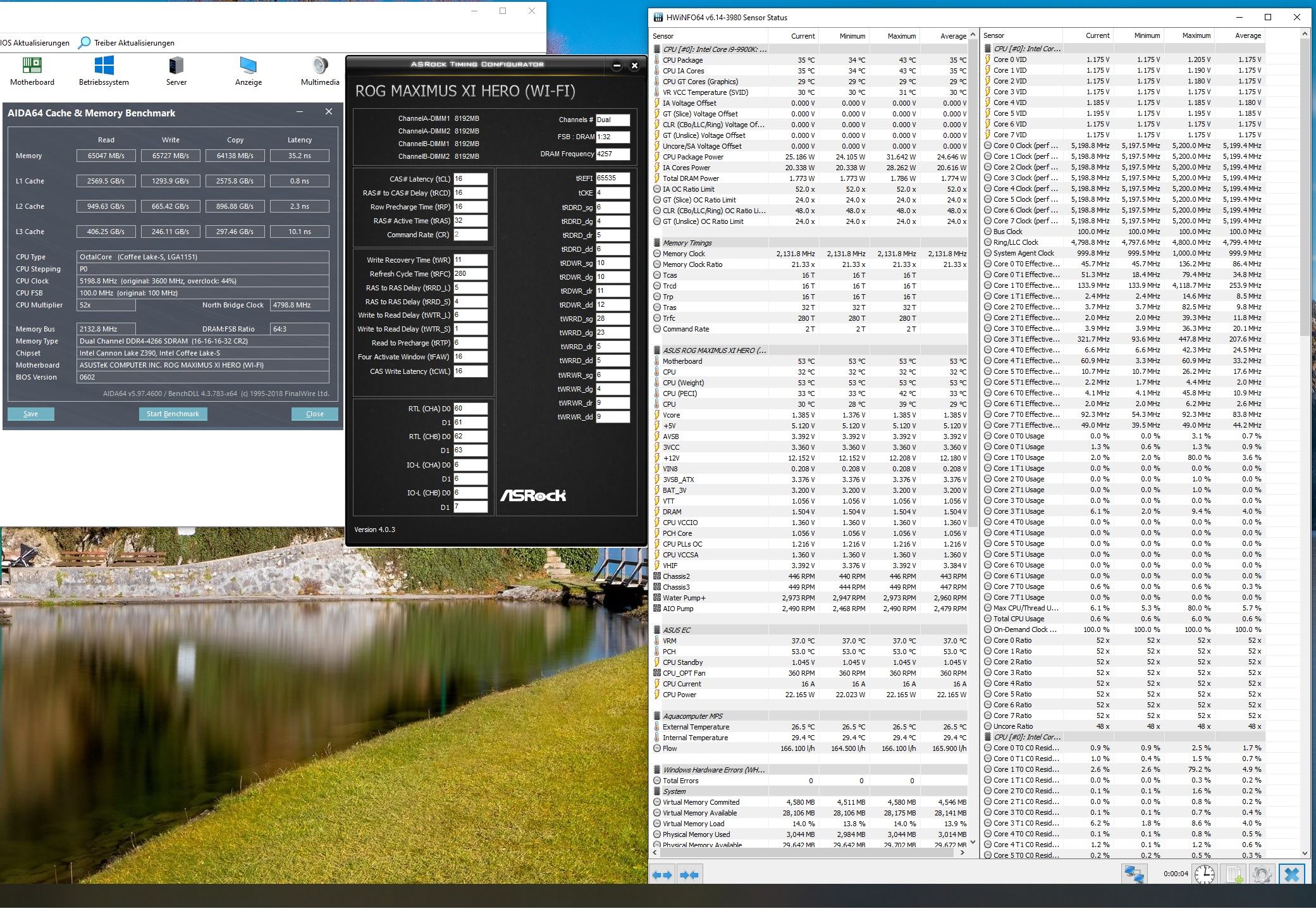
Task: Click left sensor panel horizontal scrollbar
Action: [x=808, y=853]
